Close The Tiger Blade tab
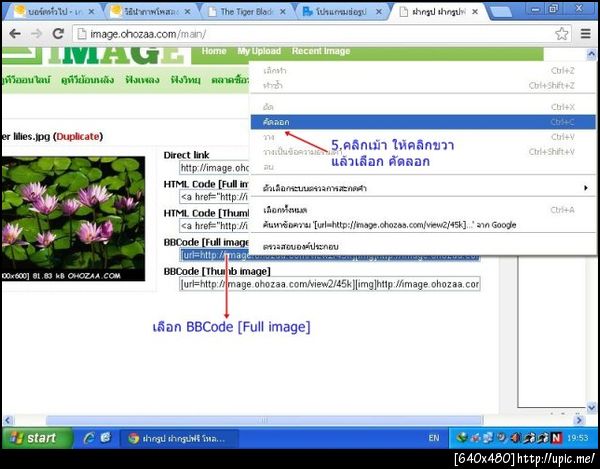The width and height of the screenshot is (600, 469). (283, 12)
